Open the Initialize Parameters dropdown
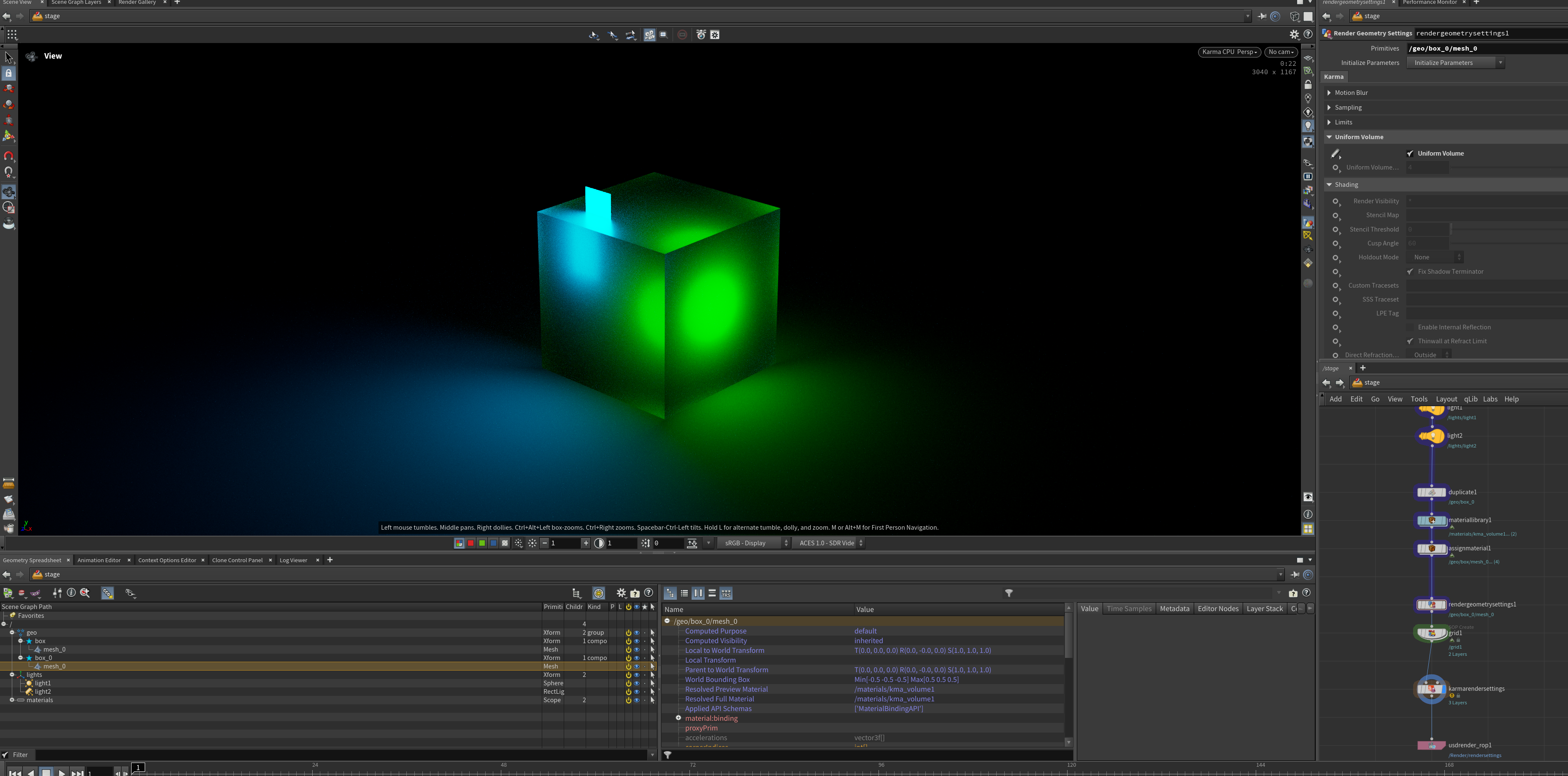The height and width of the screenshot is (776, 1568). [x=1455, y=63]
